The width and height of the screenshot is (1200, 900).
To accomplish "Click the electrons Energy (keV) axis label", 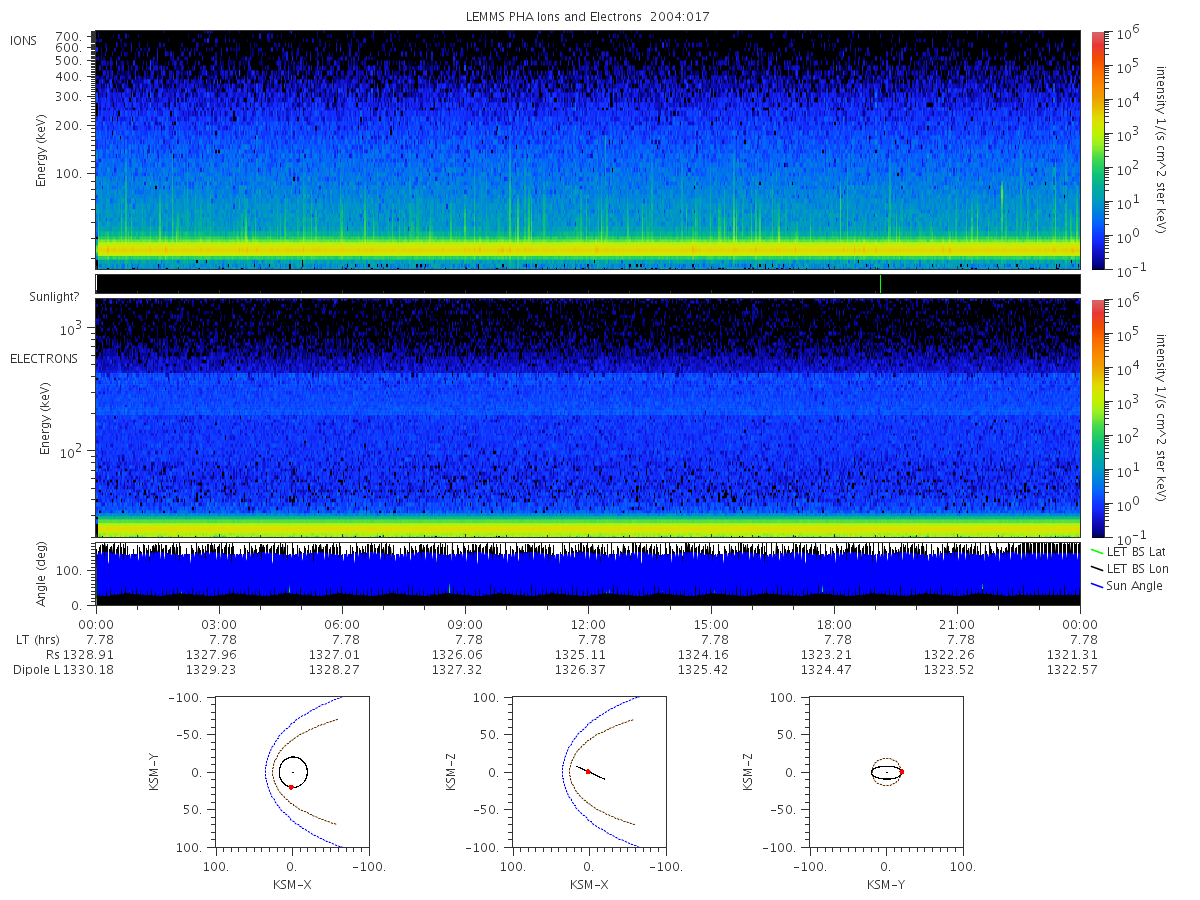I will 46,418.
